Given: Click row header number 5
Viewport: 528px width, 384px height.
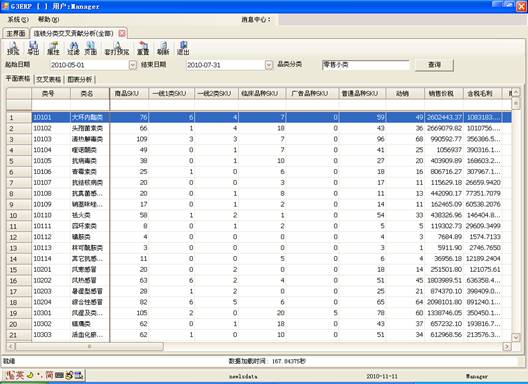Looking at the screenshot, I should (x=19, y=161).
